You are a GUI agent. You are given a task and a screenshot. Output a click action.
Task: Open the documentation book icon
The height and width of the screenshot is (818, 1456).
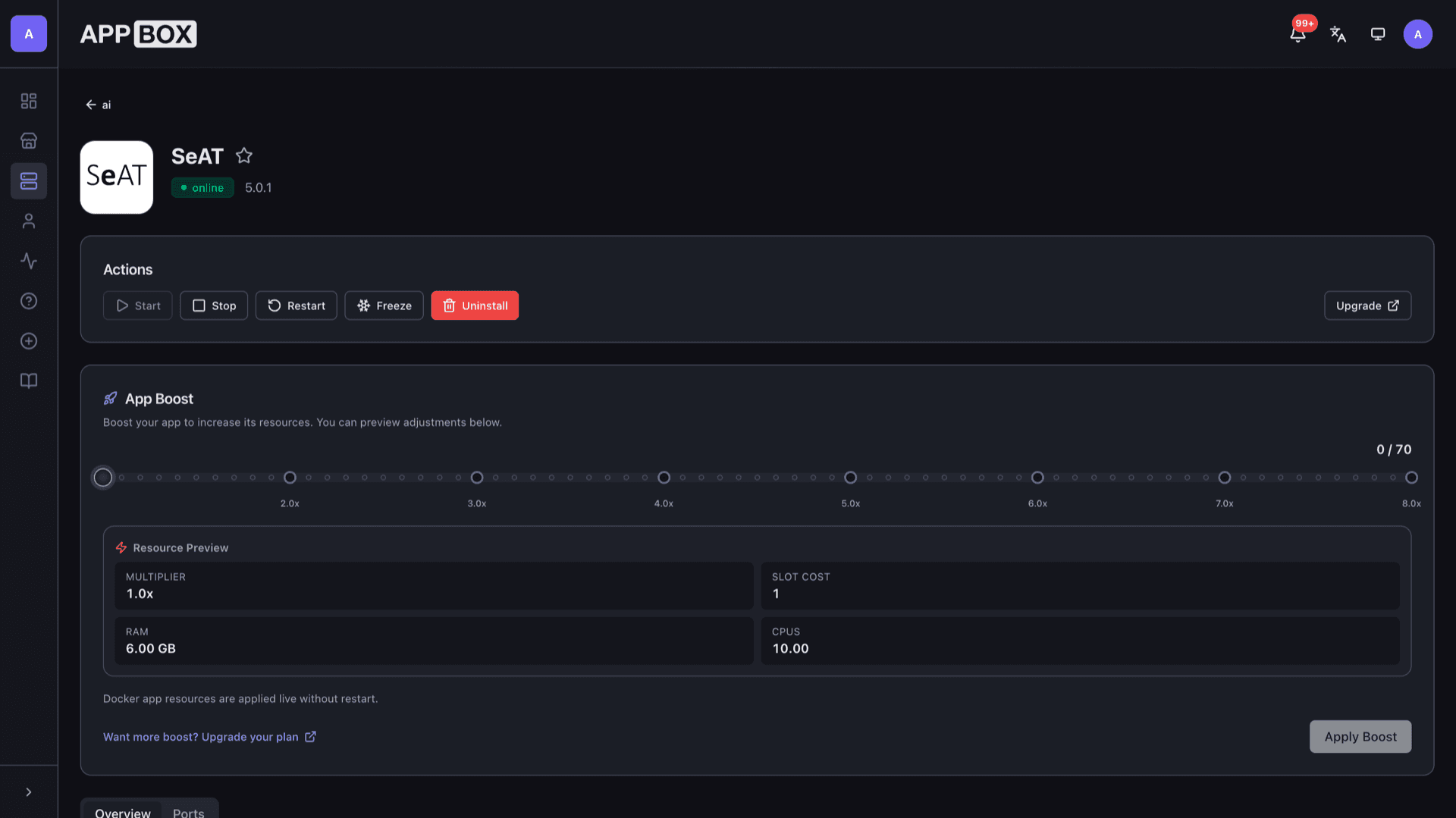[29, 381]
